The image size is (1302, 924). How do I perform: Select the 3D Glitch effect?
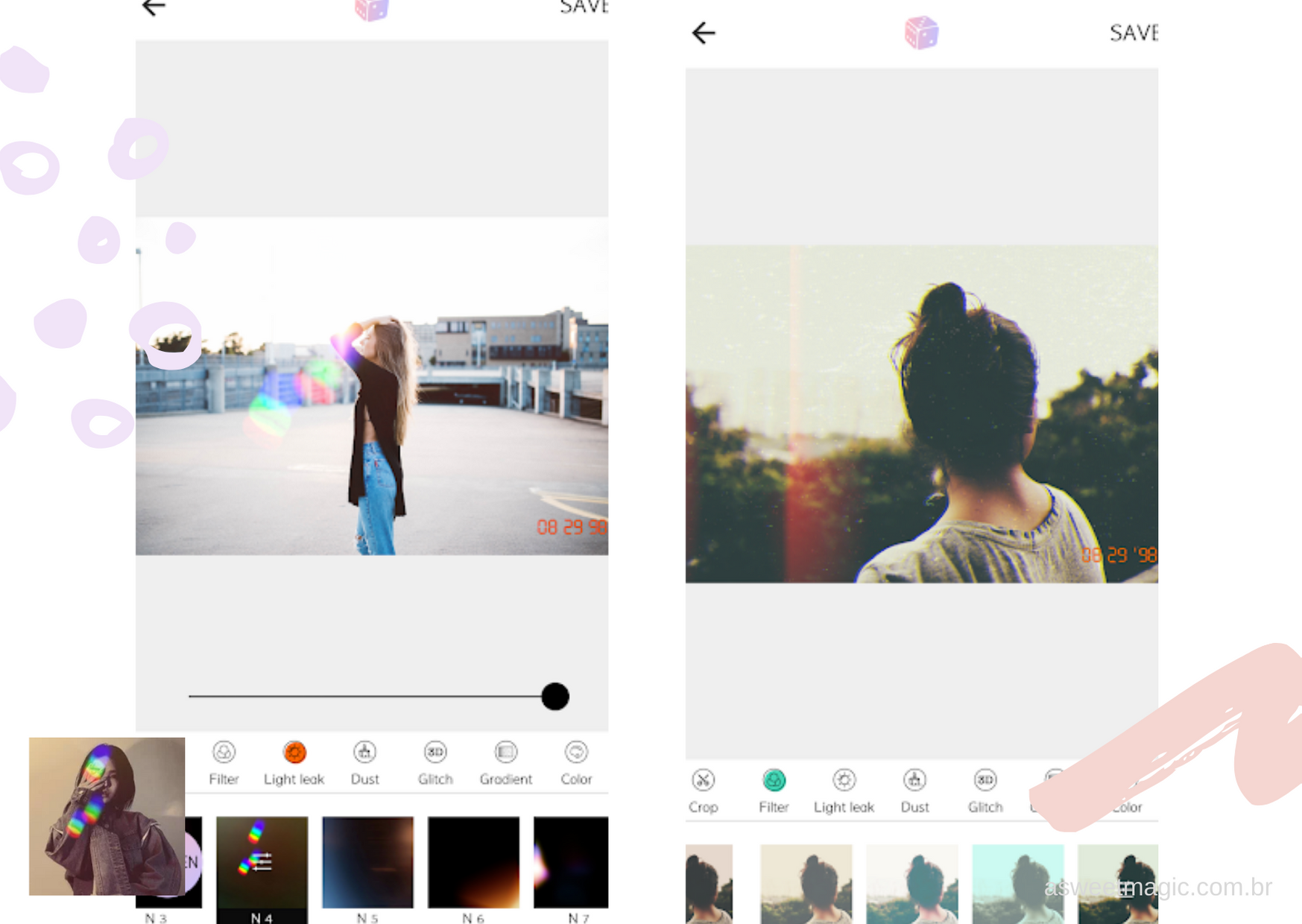(x=434, y=762)
